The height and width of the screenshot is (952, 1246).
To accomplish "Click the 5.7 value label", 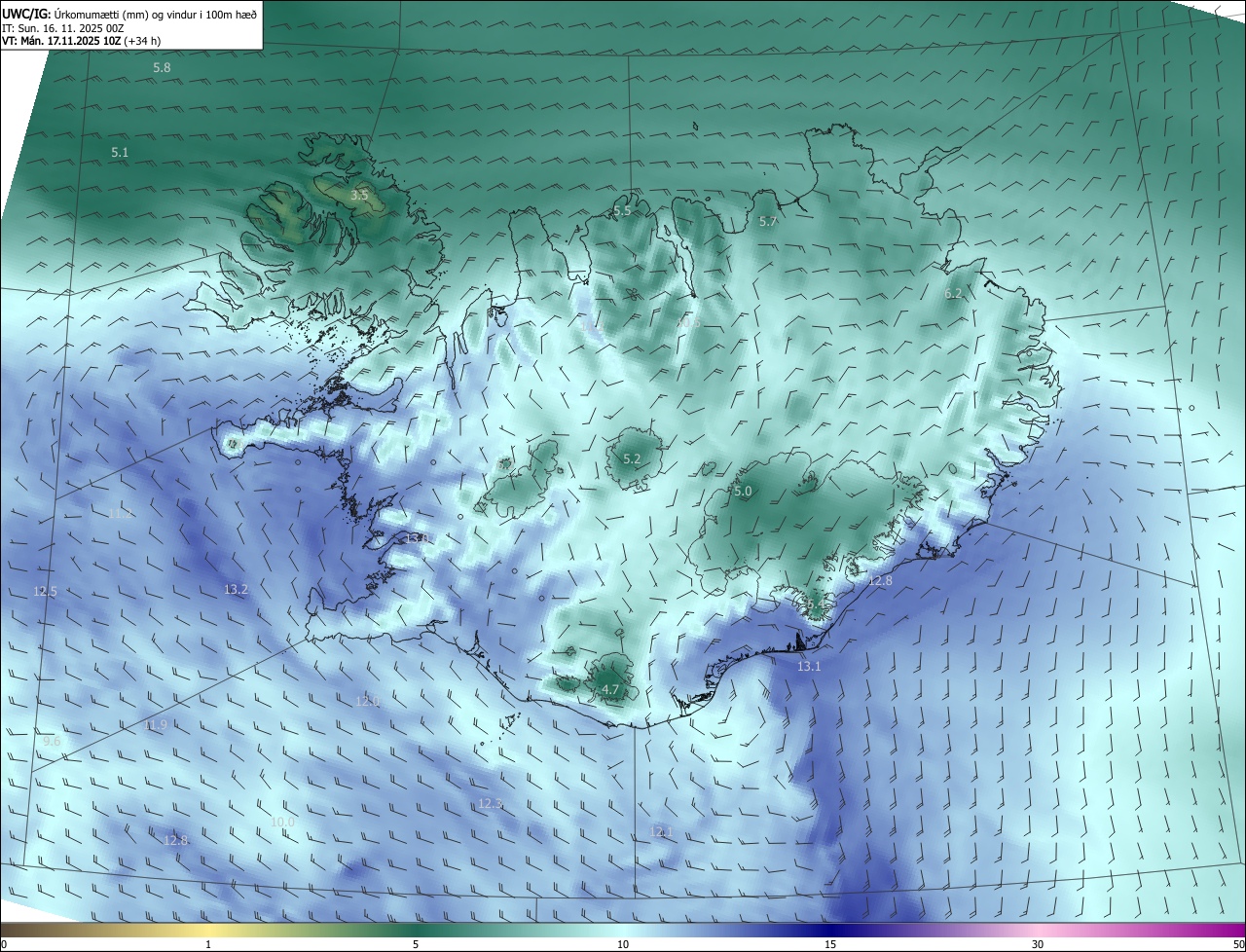I will [x=768, y=222].
